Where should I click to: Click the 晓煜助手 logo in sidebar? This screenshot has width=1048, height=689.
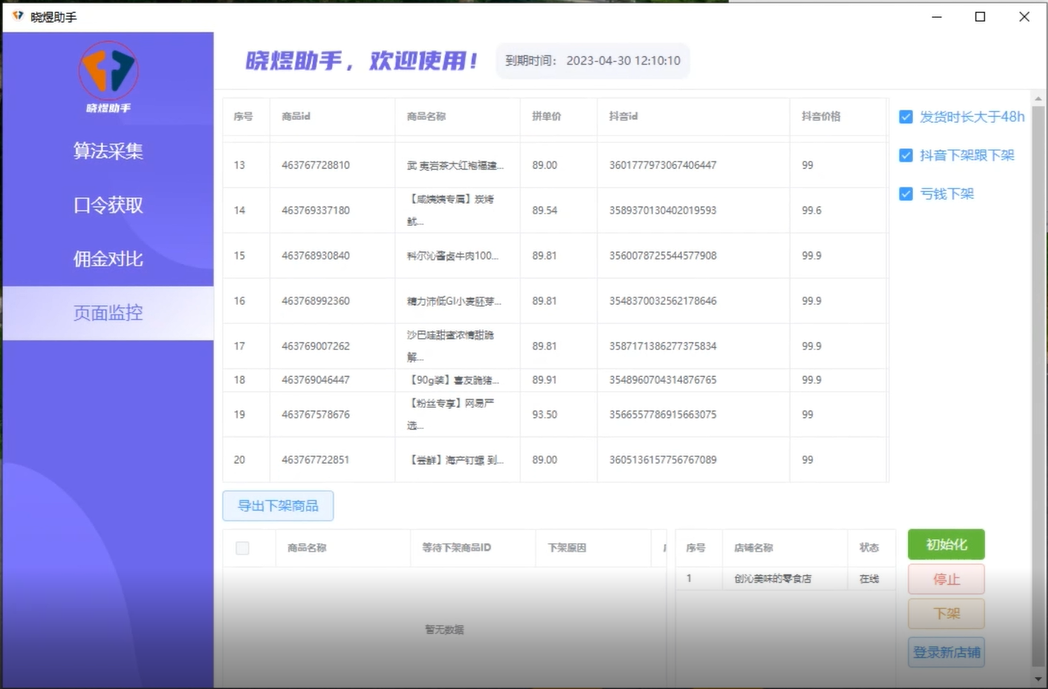(108, 75)
